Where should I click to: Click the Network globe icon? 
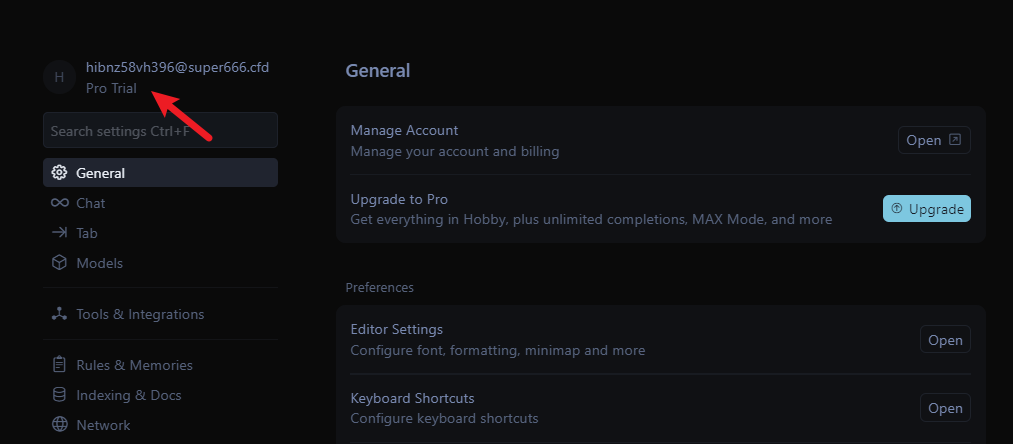[59, 425]
